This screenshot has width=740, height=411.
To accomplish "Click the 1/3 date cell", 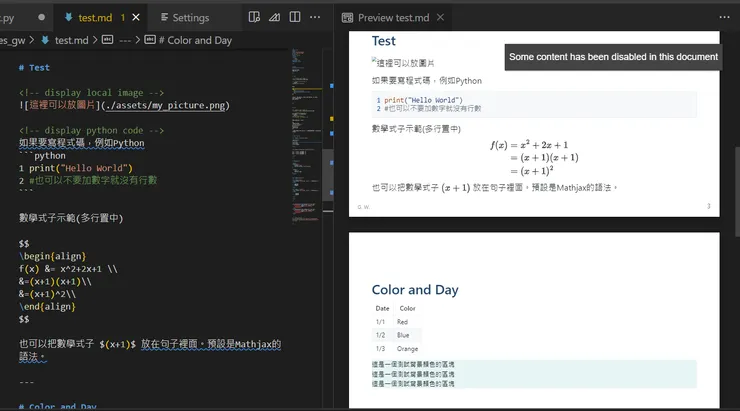I will tap(380, 349).
